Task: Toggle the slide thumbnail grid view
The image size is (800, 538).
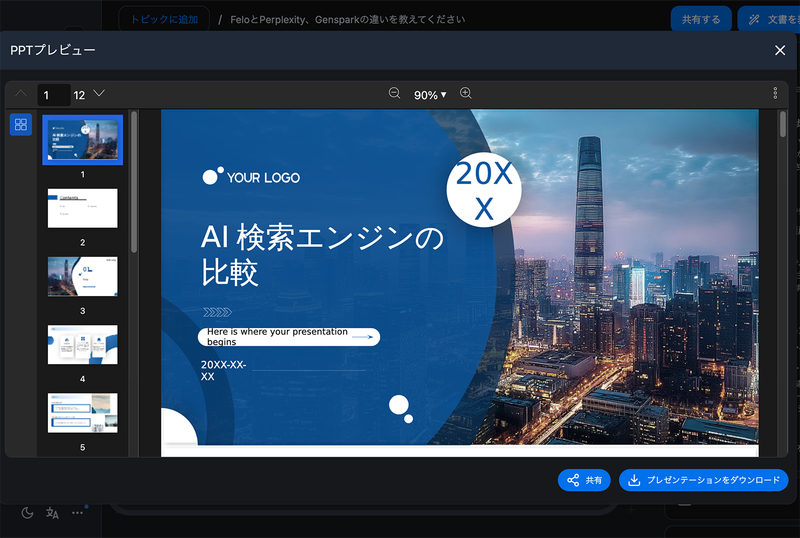Action: click(21, 124)
